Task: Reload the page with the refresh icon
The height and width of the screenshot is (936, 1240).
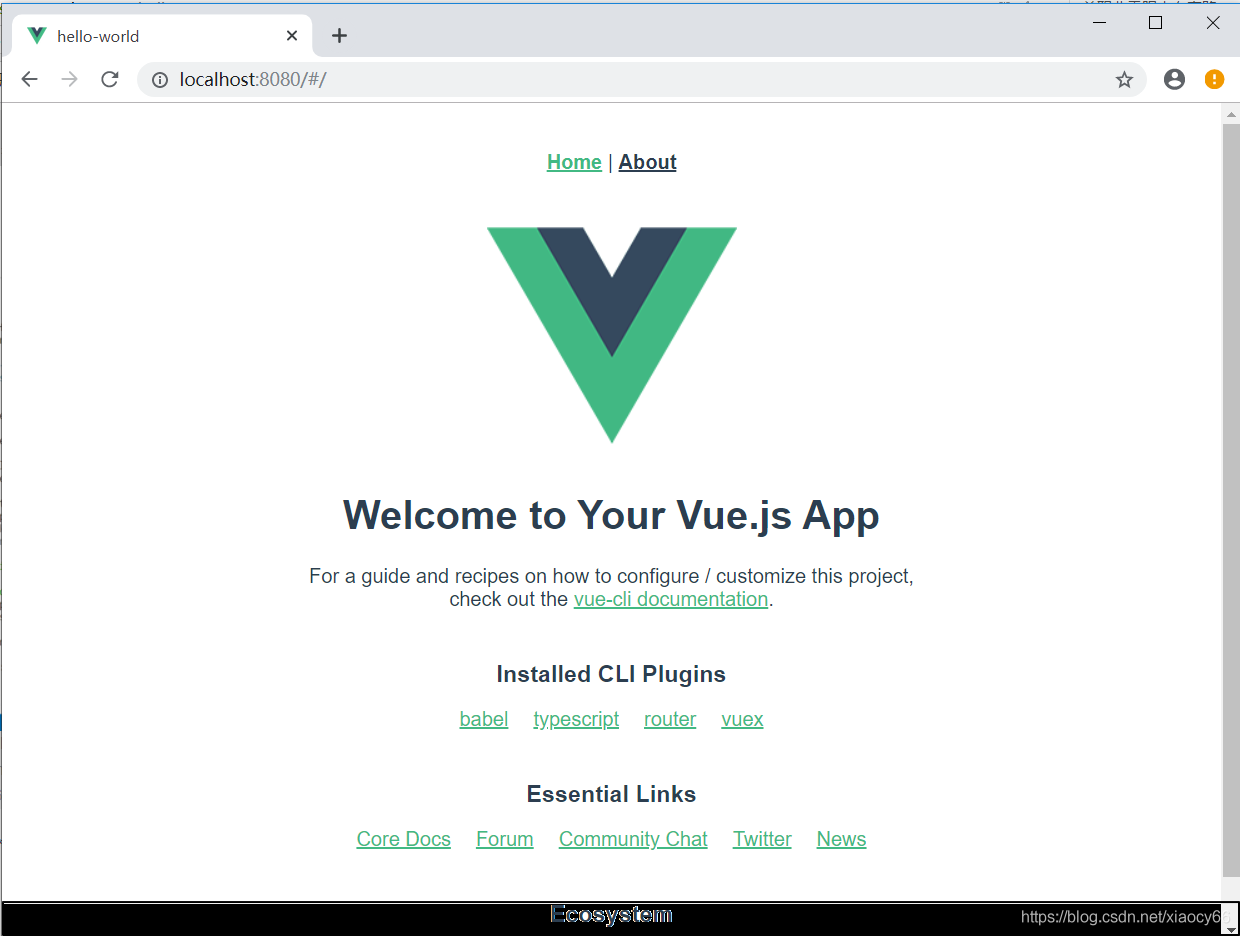Action: 110,79
